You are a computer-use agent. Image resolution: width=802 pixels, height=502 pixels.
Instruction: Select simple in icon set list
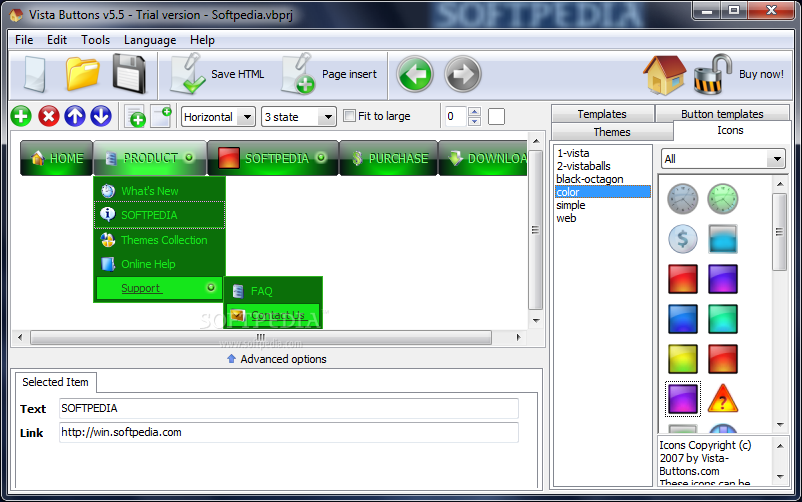click(x=603, y=205)
